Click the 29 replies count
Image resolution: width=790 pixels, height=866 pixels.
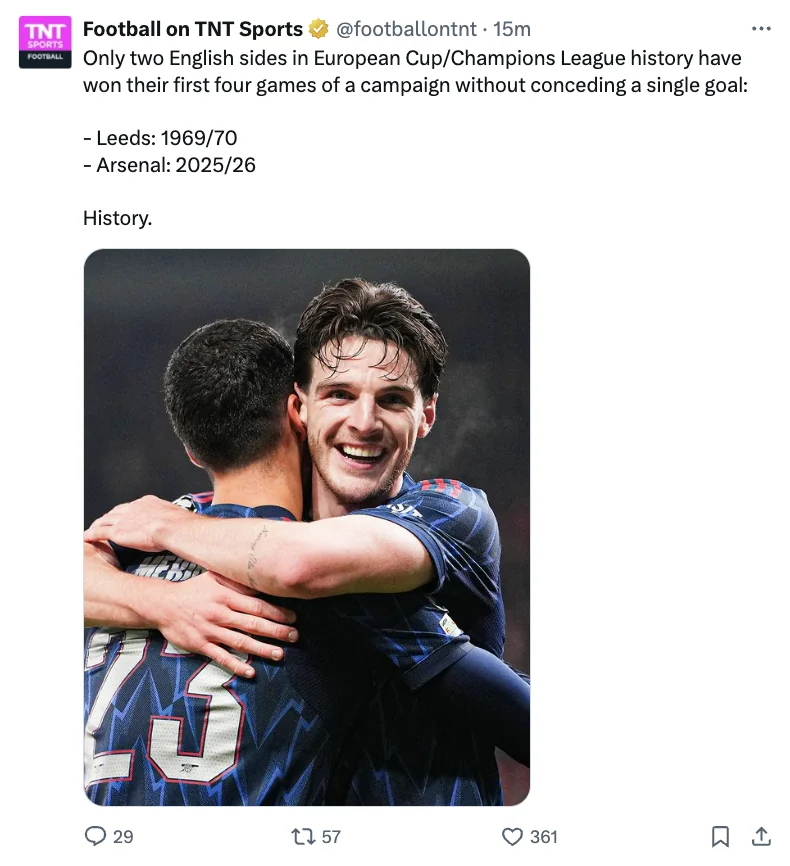(123, 837)
